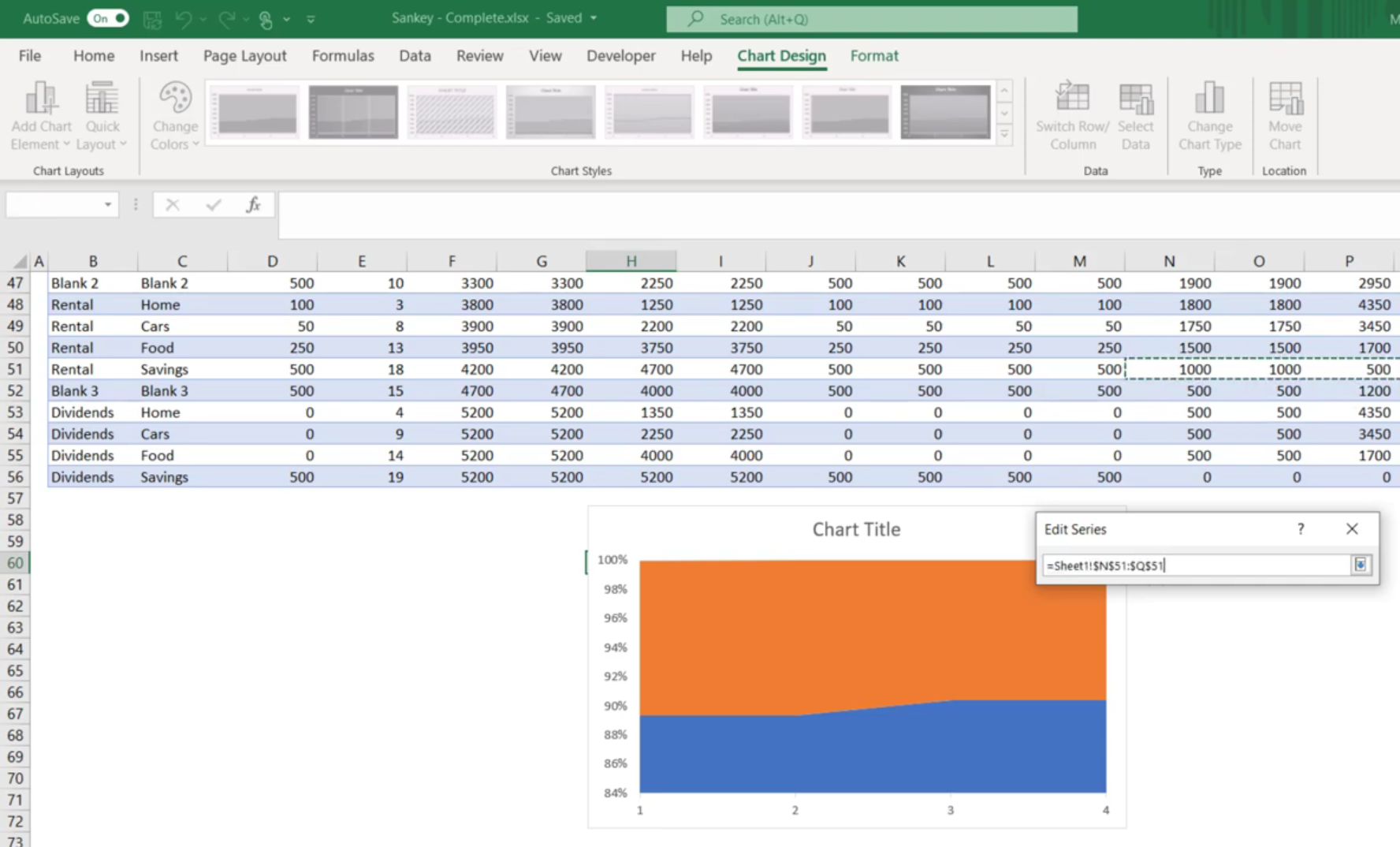Toggle AutoSave switch off
The image size is (1400, 847).
(x=108, y=18)
